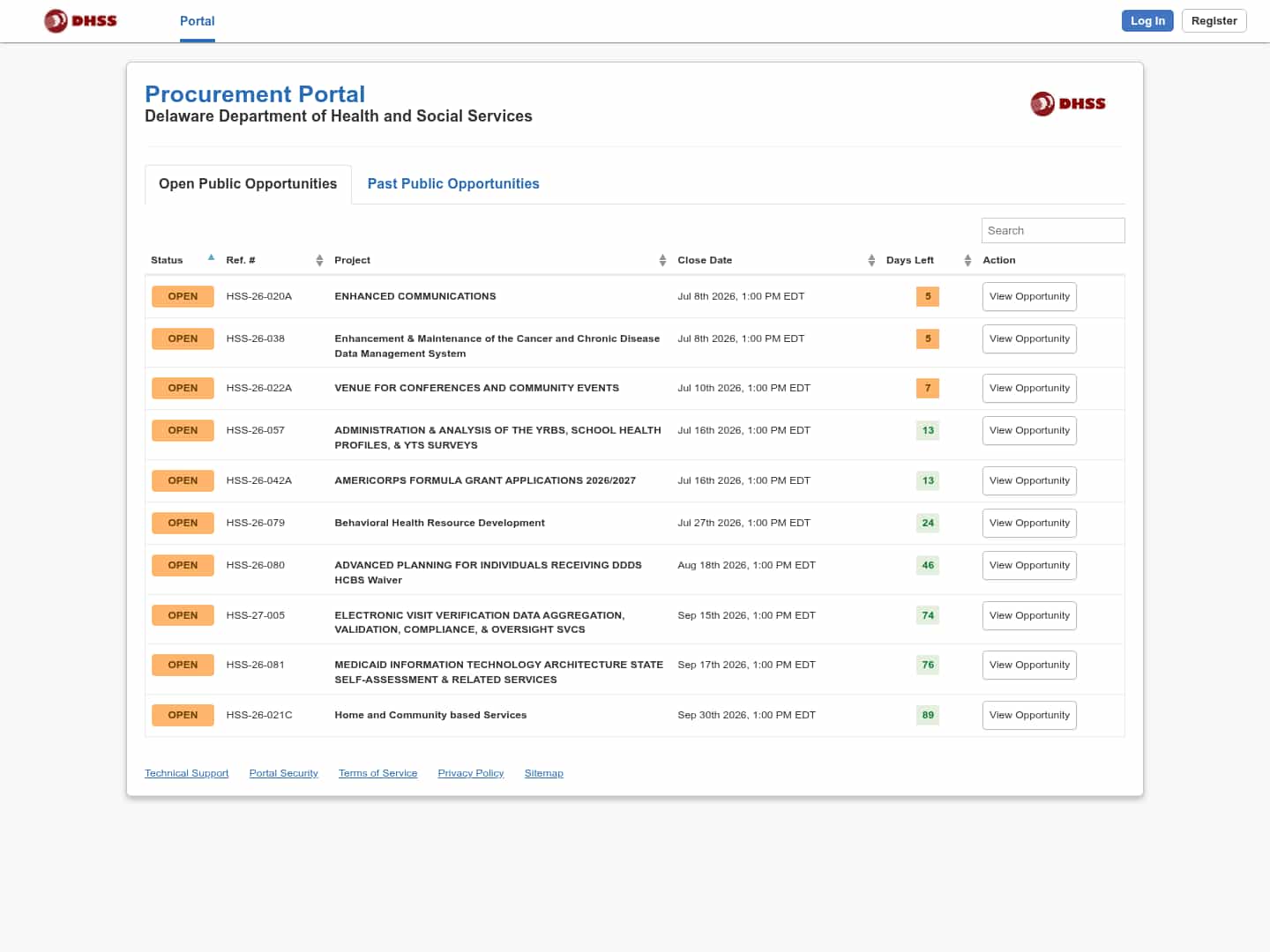Open the Privacy Policy footer link
This screenshot has width=1270, height=952.
click(471, 773)
